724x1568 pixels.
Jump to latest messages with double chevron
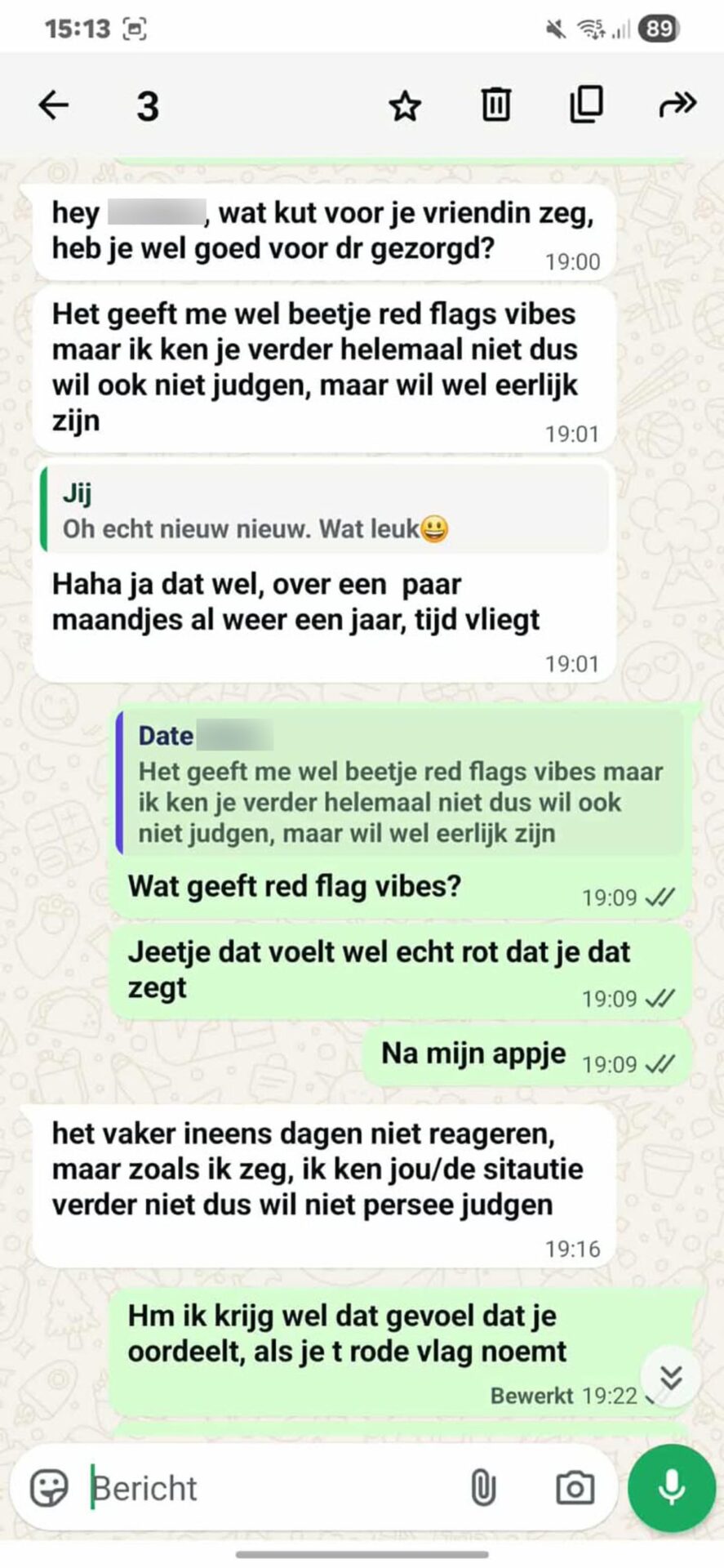[x=671, y=1377]
